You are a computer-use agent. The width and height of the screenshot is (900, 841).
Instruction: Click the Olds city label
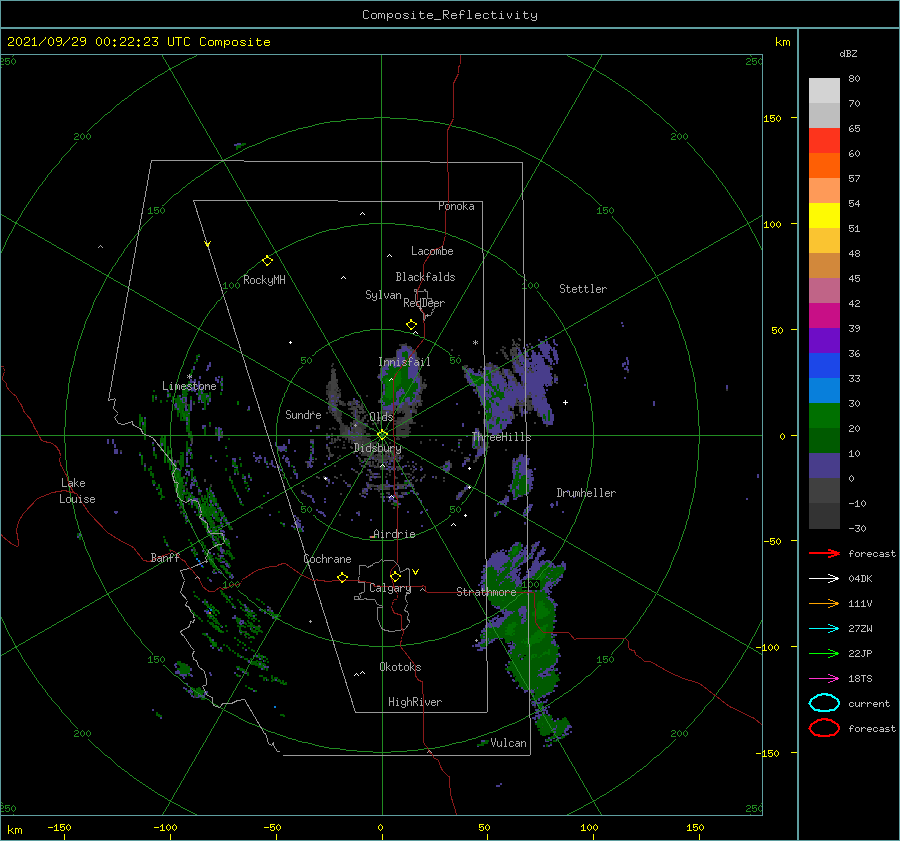point(381,417)
